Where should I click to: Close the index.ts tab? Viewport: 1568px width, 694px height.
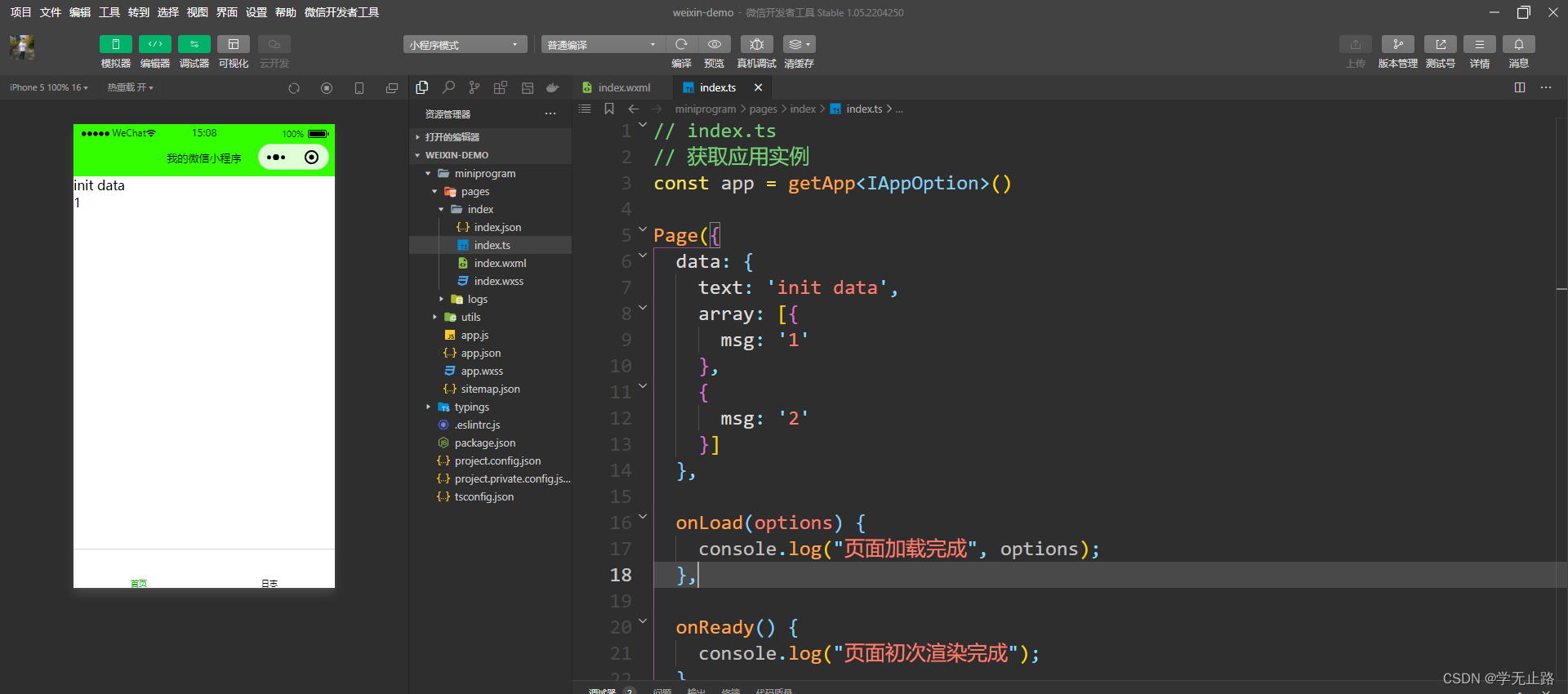[758, 87]
